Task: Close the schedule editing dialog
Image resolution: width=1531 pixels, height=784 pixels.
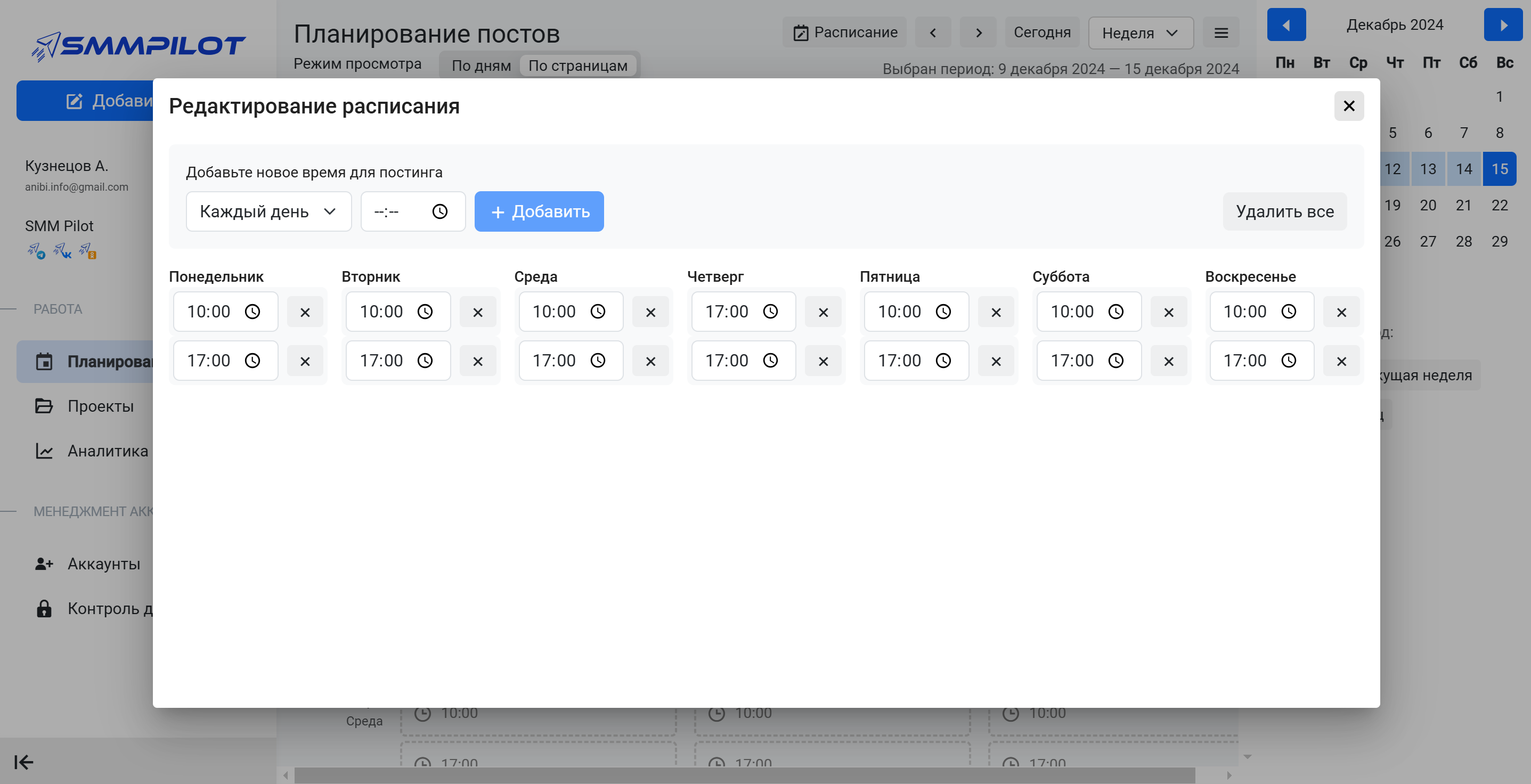Action: pos(1348,106)
